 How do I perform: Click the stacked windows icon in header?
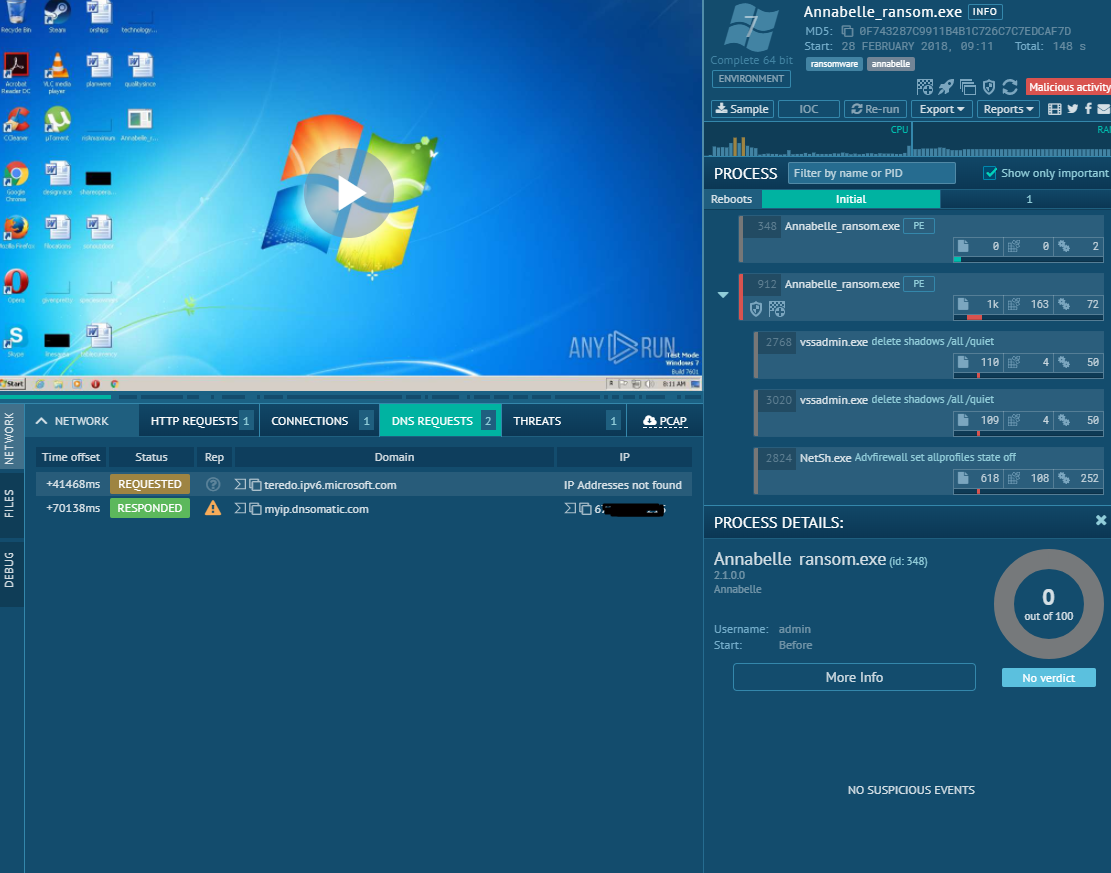[968, 87]
